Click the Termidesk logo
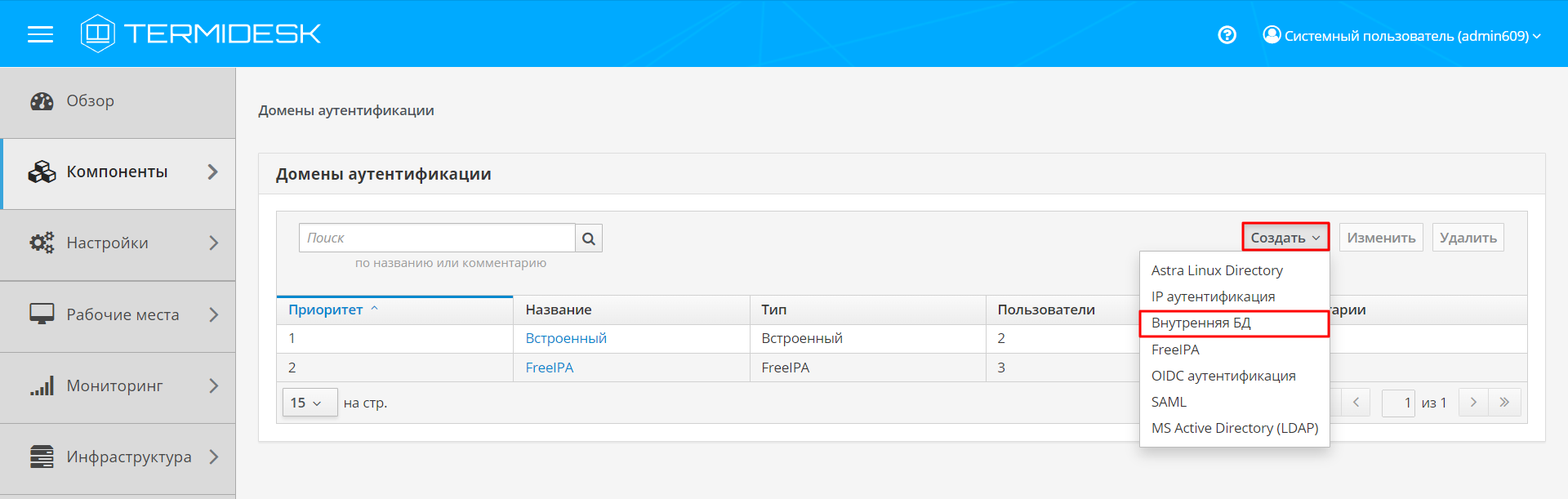 (201, 33)
